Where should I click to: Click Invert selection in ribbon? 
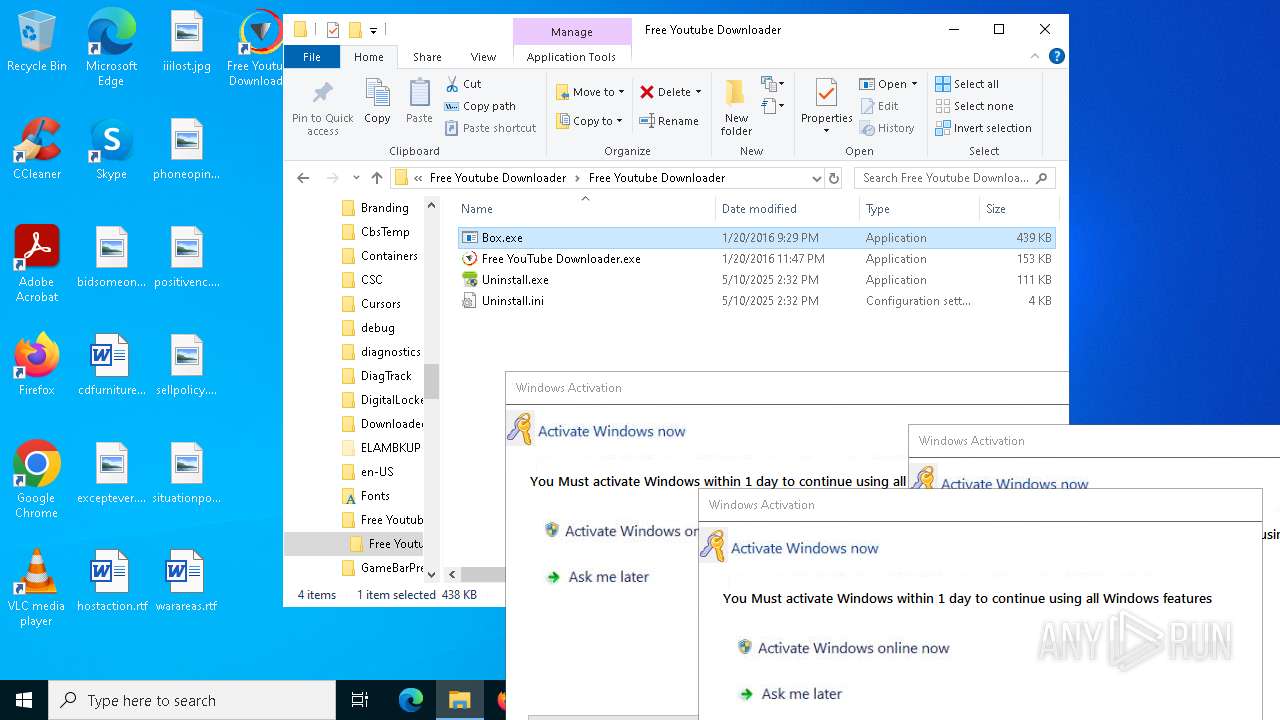(x=983, y=128)
